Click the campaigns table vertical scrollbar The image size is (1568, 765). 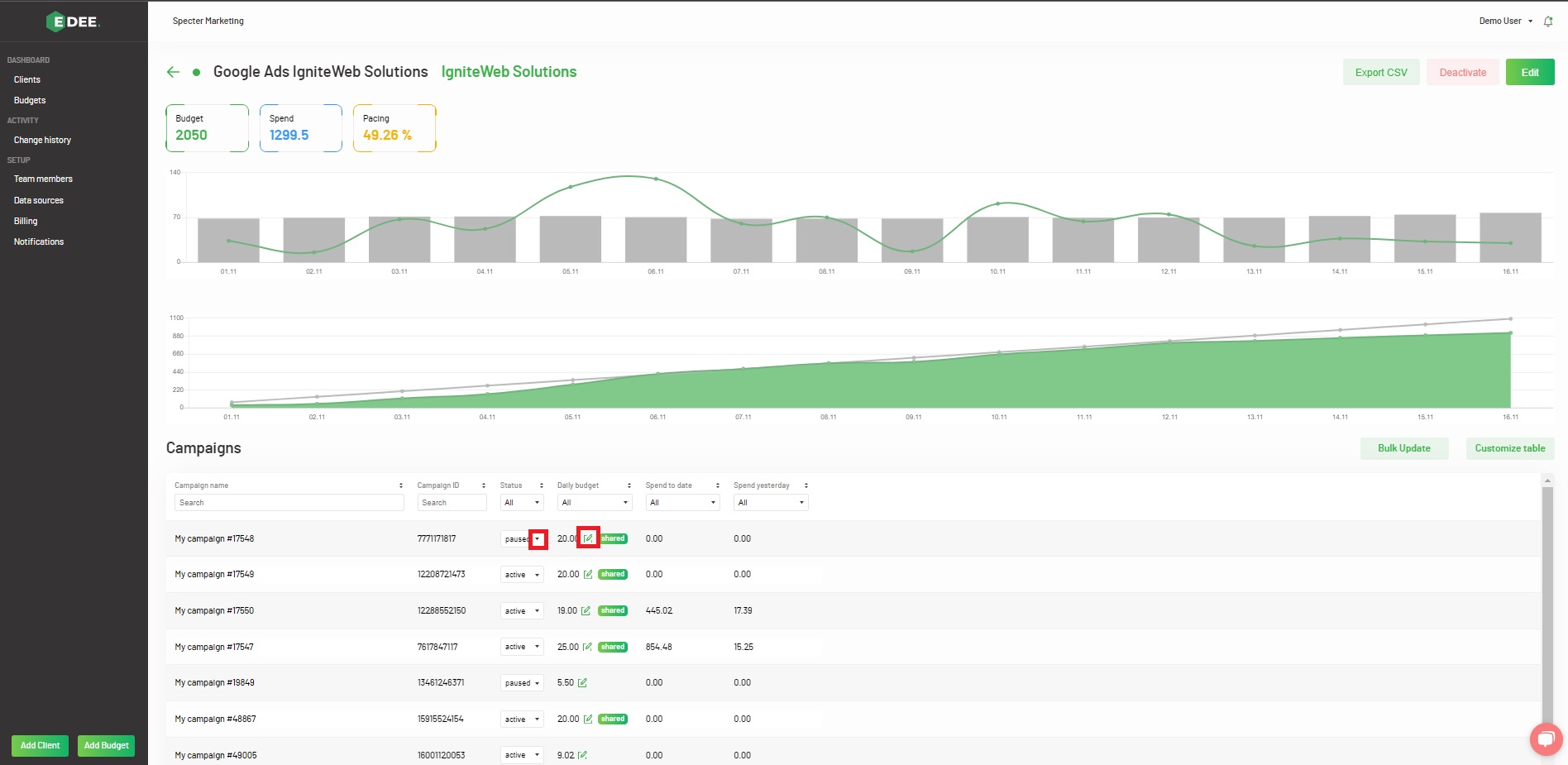click(x=1547, y=607)
